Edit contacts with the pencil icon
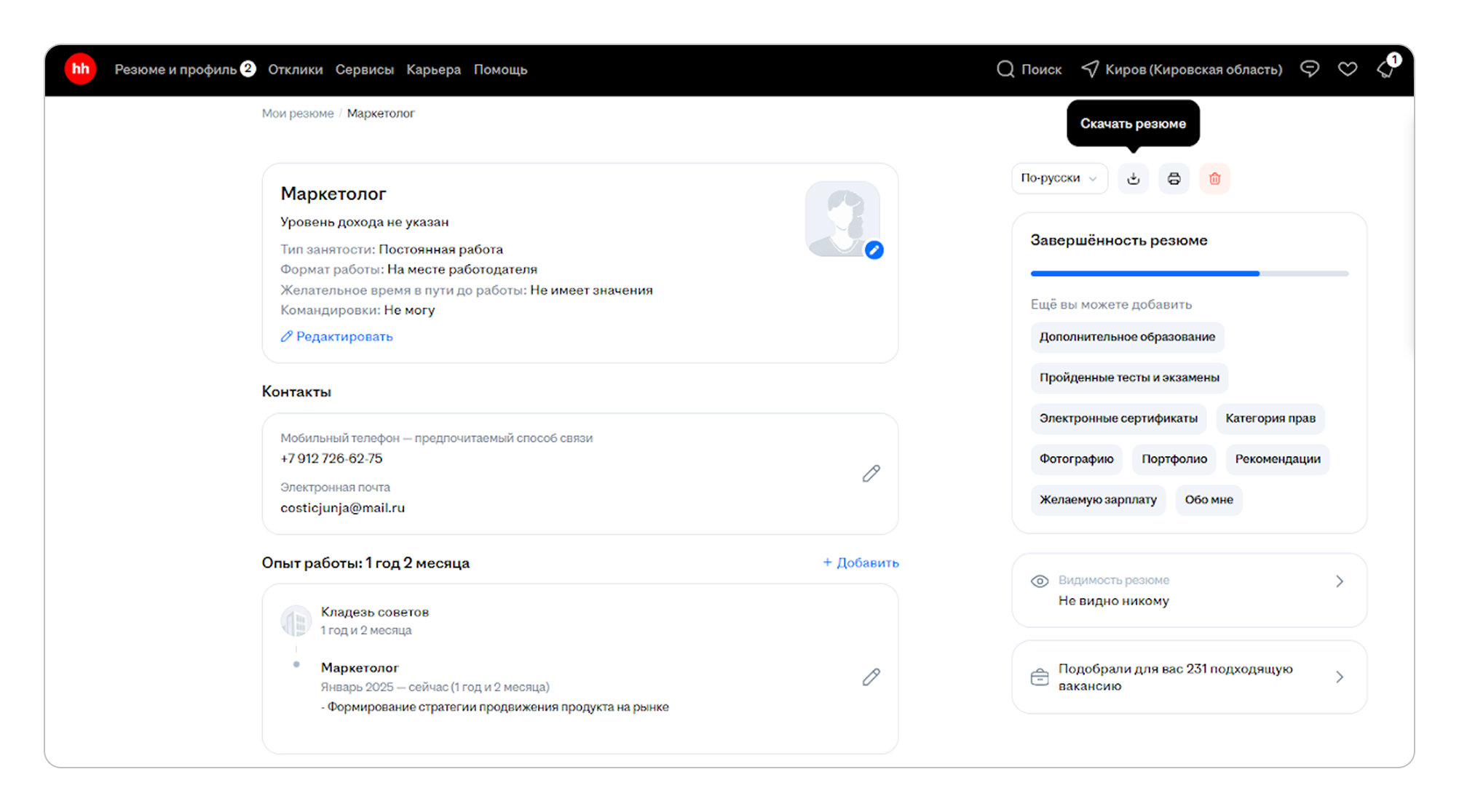Image resolution: width=1459 pixels, height=812 pixels. click(871, 474)
